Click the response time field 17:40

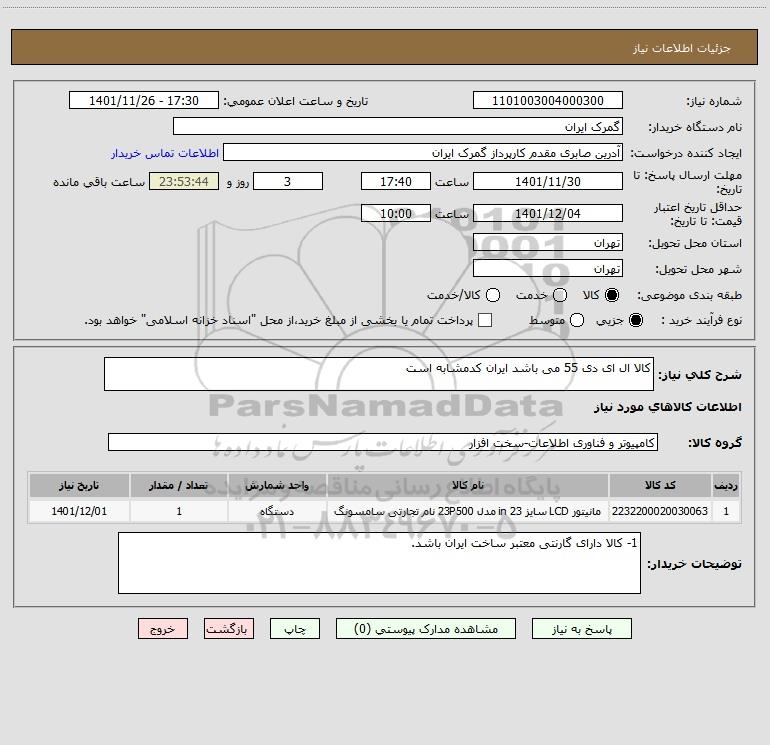[396, 181]
